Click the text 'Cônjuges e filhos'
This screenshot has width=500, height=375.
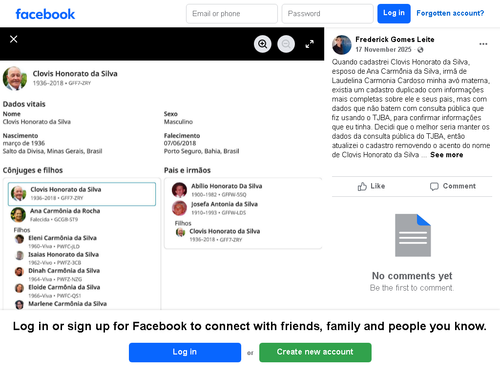33,170
